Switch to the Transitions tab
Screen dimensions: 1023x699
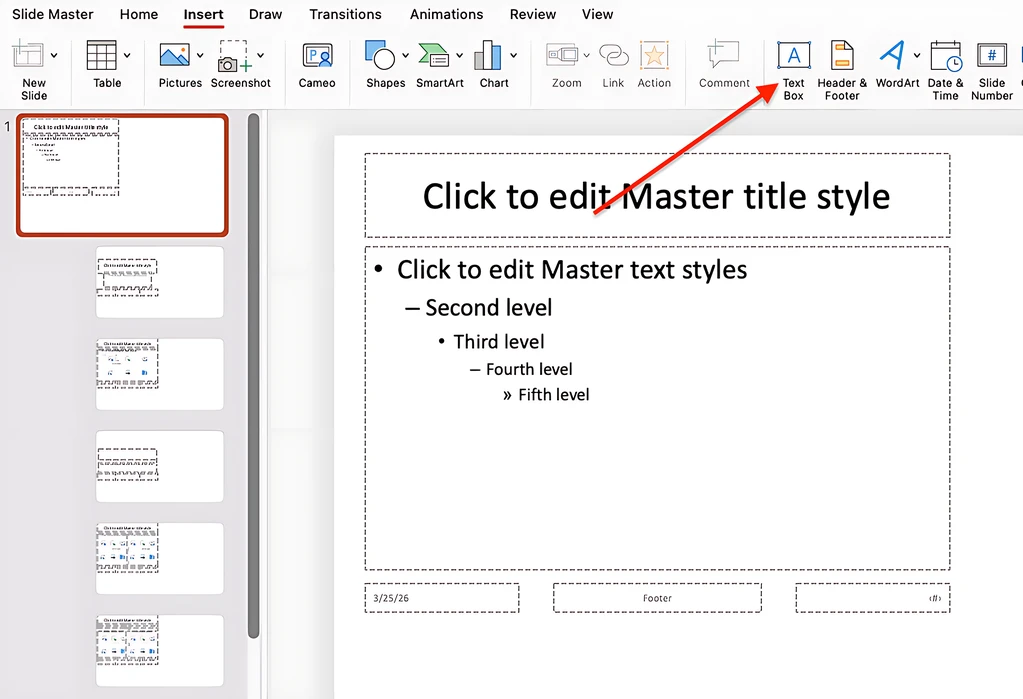345,14
